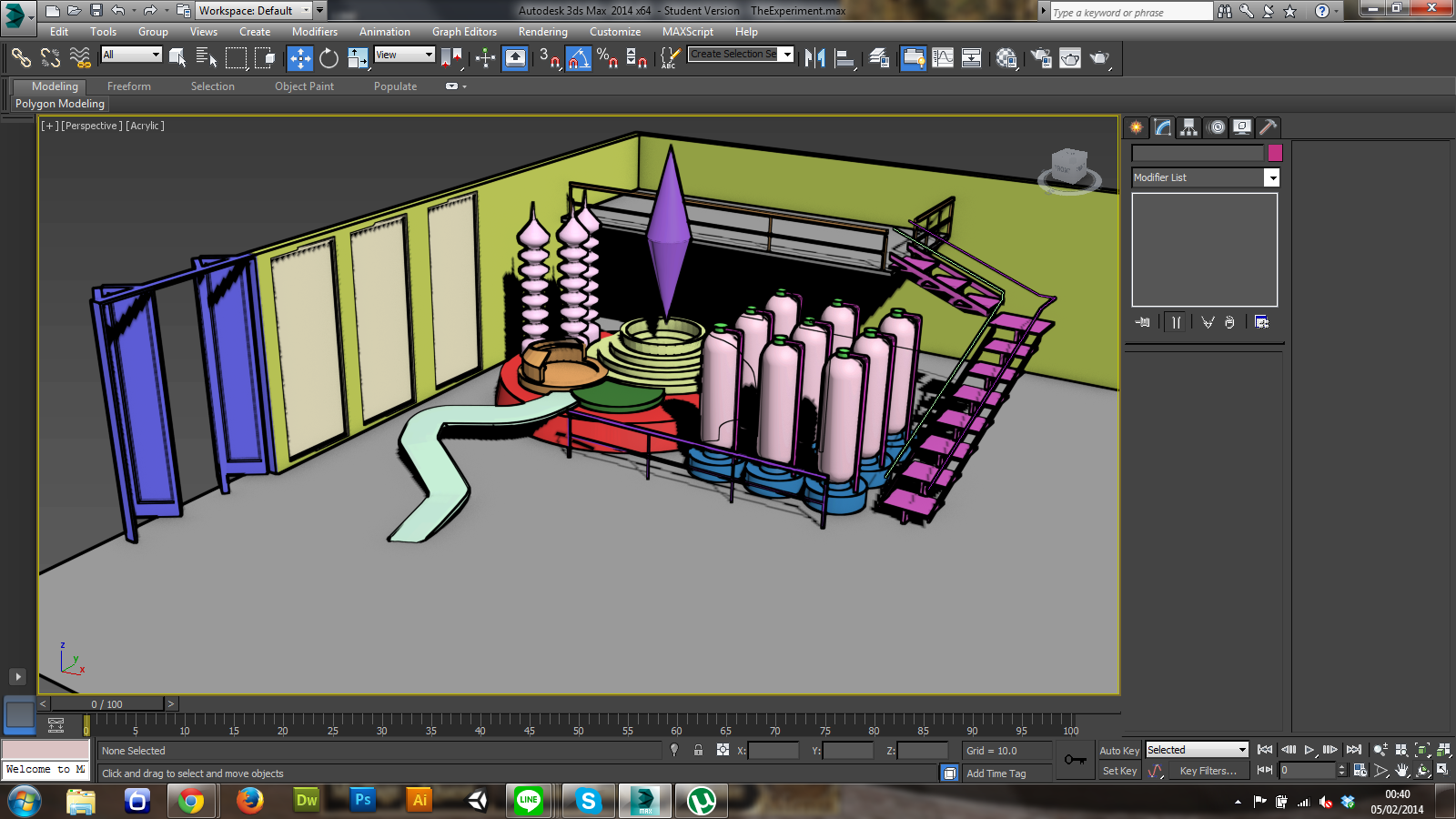
Task: Open the Graph Editors menu
Action: pyautogui.click(x=464, y=32)
